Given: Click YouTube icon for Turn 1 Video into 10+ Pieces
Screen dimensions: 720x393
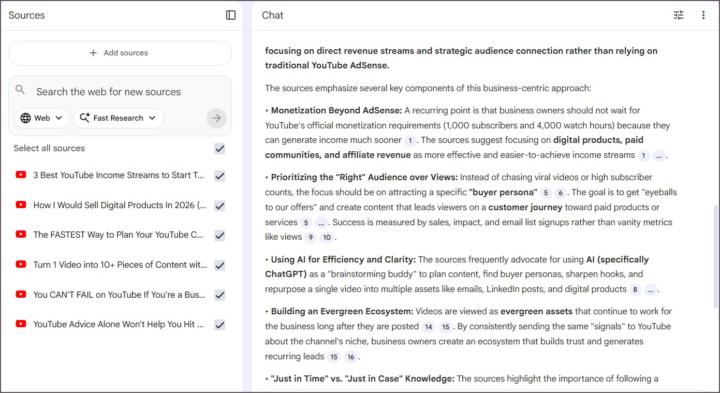Looking at the screenshot, I should [x=21, y=264].
